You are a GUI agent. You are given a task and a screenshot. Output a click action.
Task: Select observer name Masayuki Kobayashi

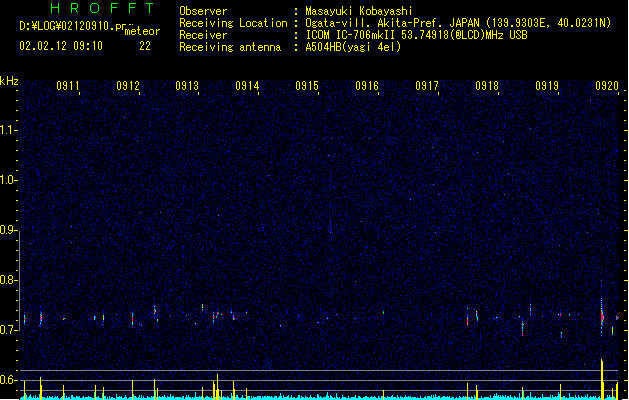coord(359,11)
